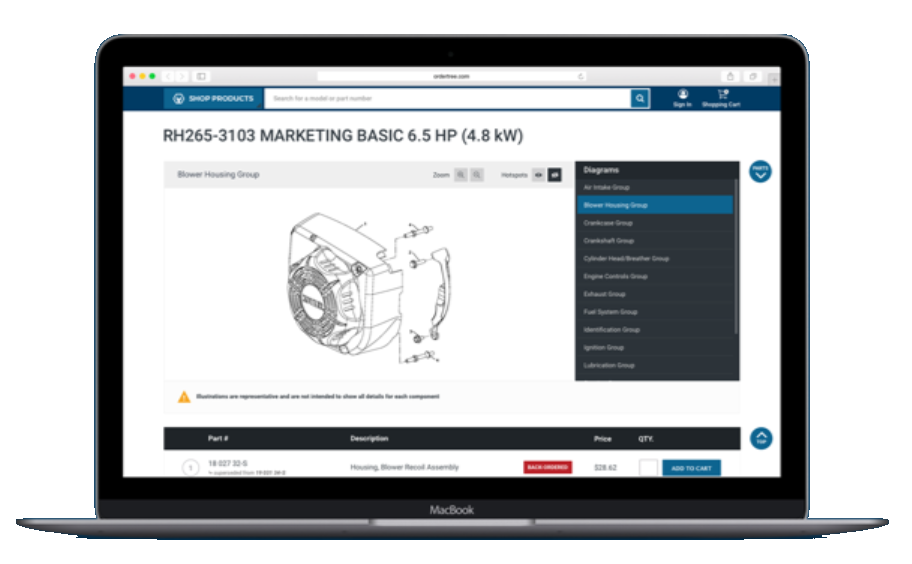
Task: Select Fuel System Group diagram
Action: tap(609, 312)
